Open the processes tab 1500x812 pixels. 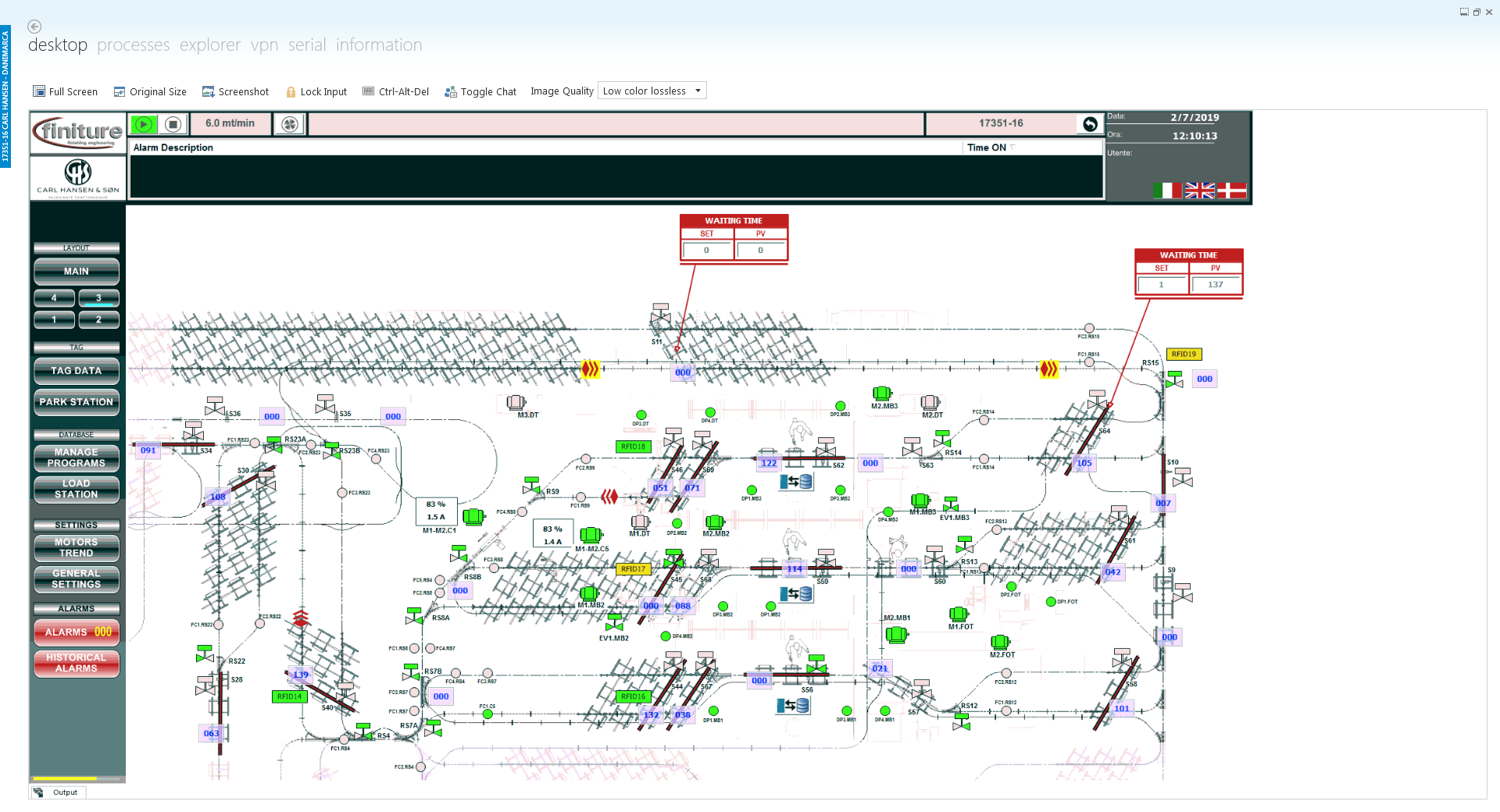(x=134, y=45)
